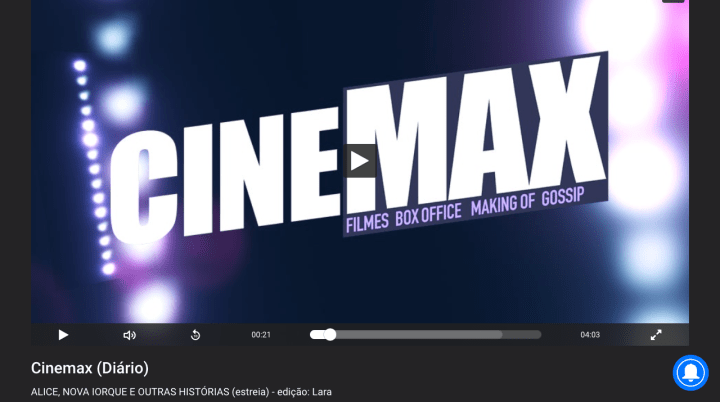
Task: Click the large play overlay in video center
Action: click(360, 160)
